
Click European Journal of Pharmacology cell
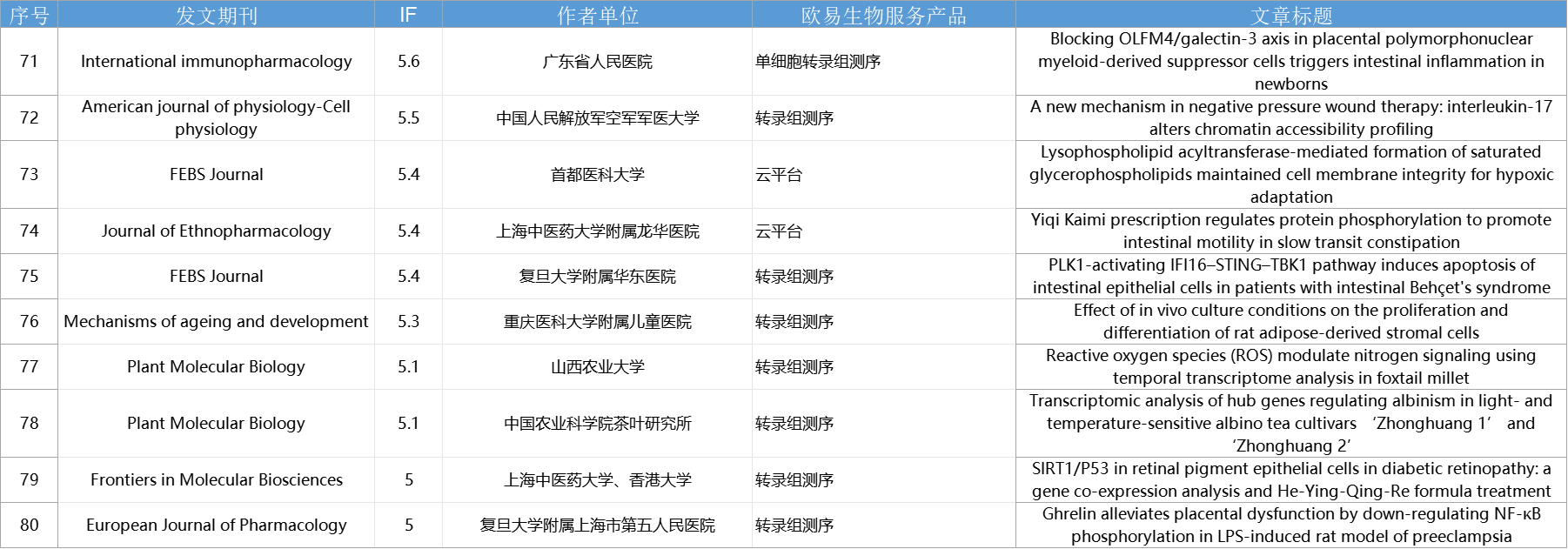click(216, 526)
